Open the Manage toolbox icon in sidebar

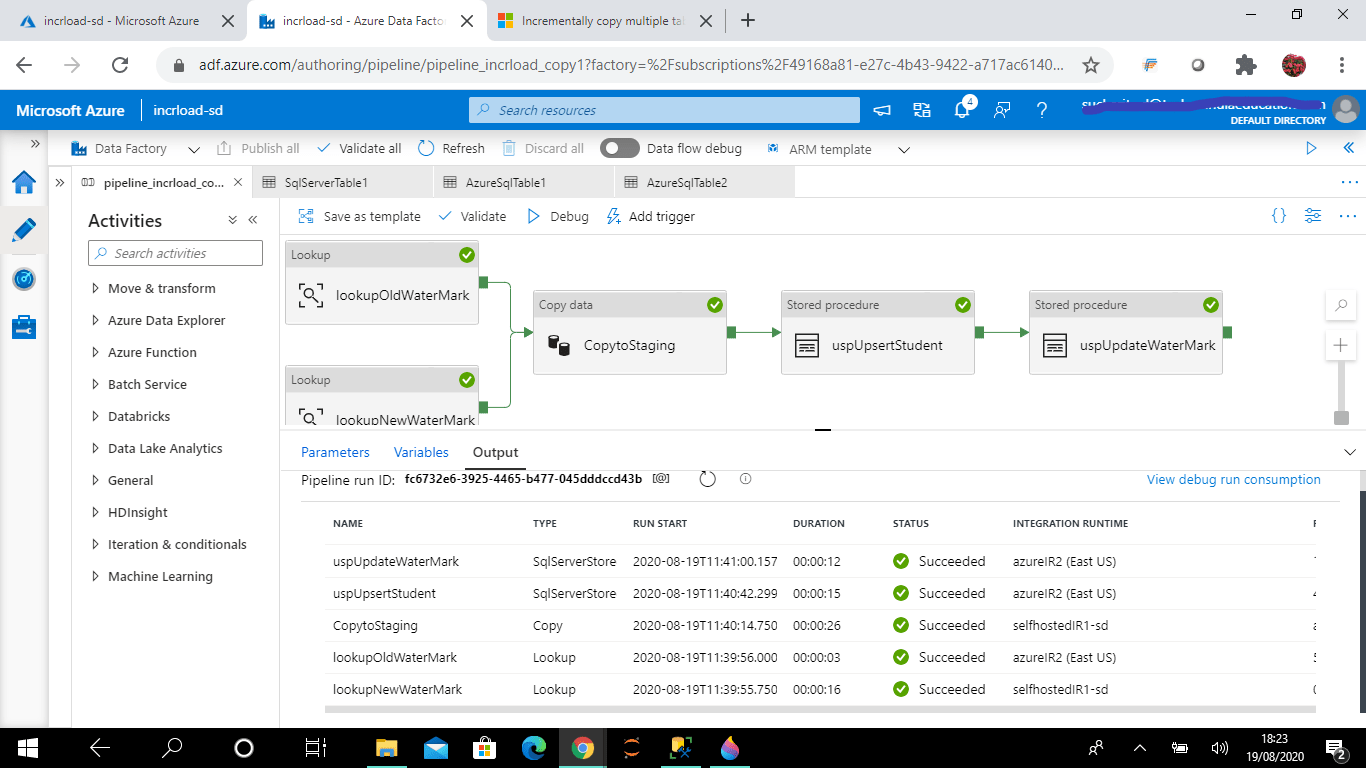coord(24,327)
